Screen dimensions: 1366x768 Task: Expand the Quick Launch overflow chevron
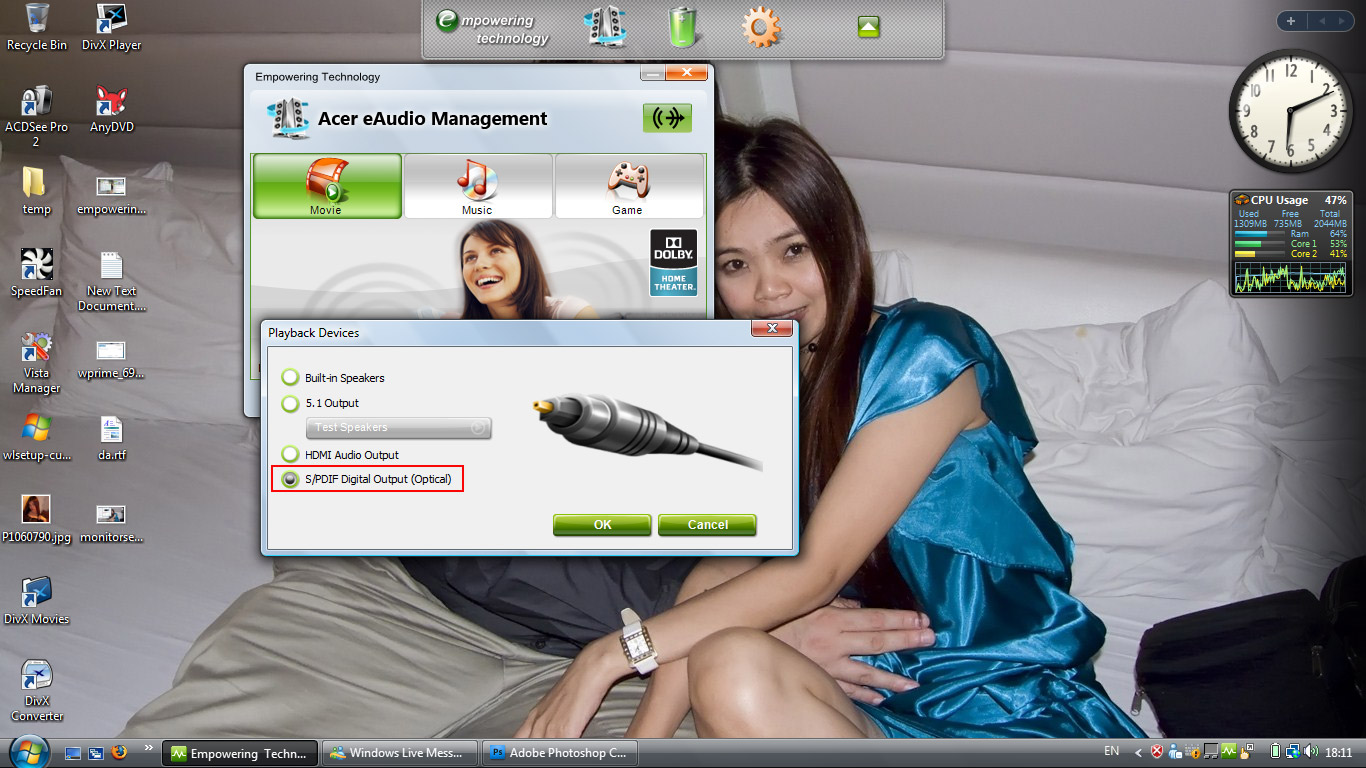tap(149, 747)
